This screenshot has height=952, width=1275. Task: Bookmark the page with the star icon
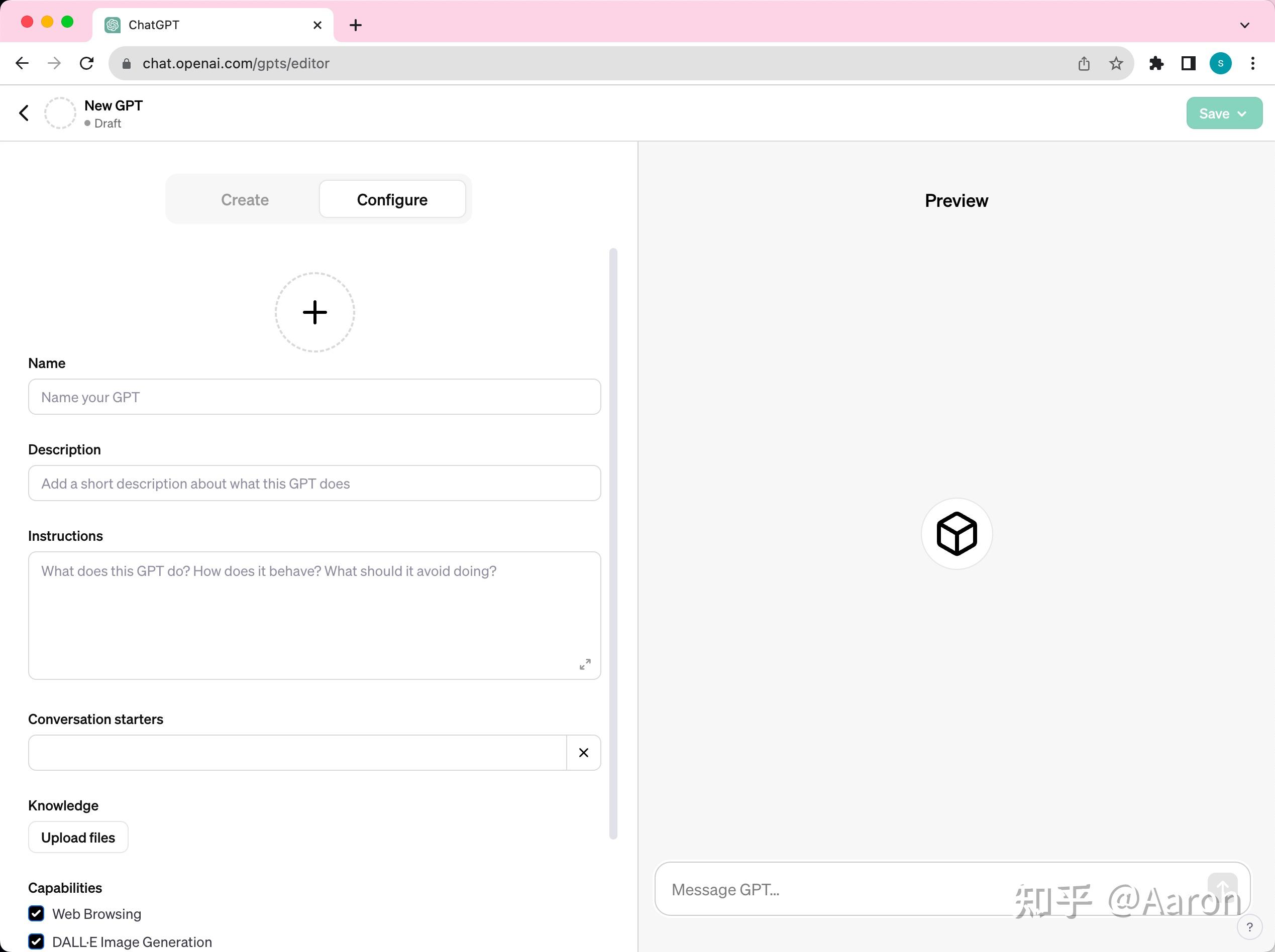pyautogui.click(x=1116, y=63)
